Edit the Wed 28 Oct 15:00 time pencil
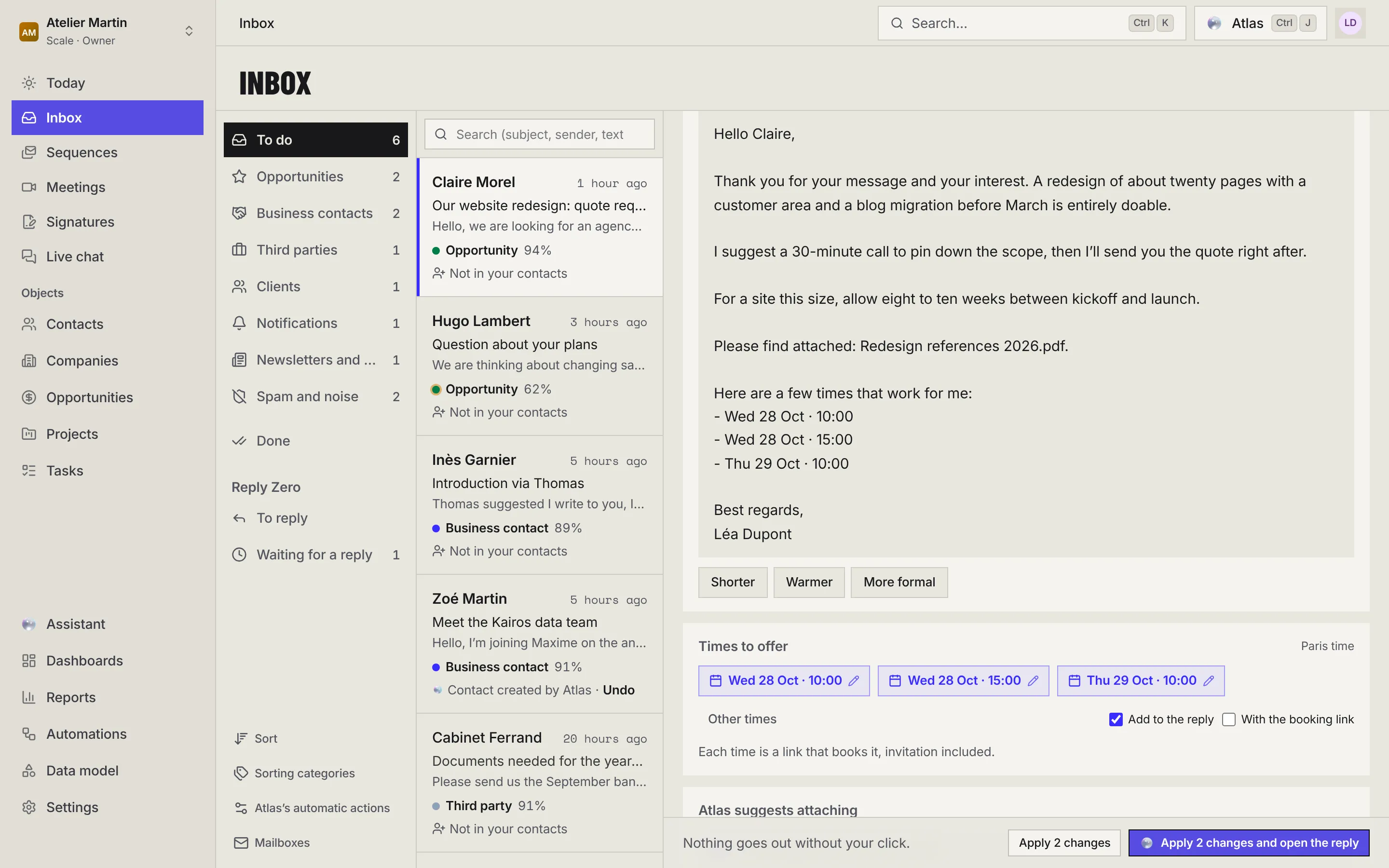This screenshot has width=1389, height=868. (x=1033, y=681)
